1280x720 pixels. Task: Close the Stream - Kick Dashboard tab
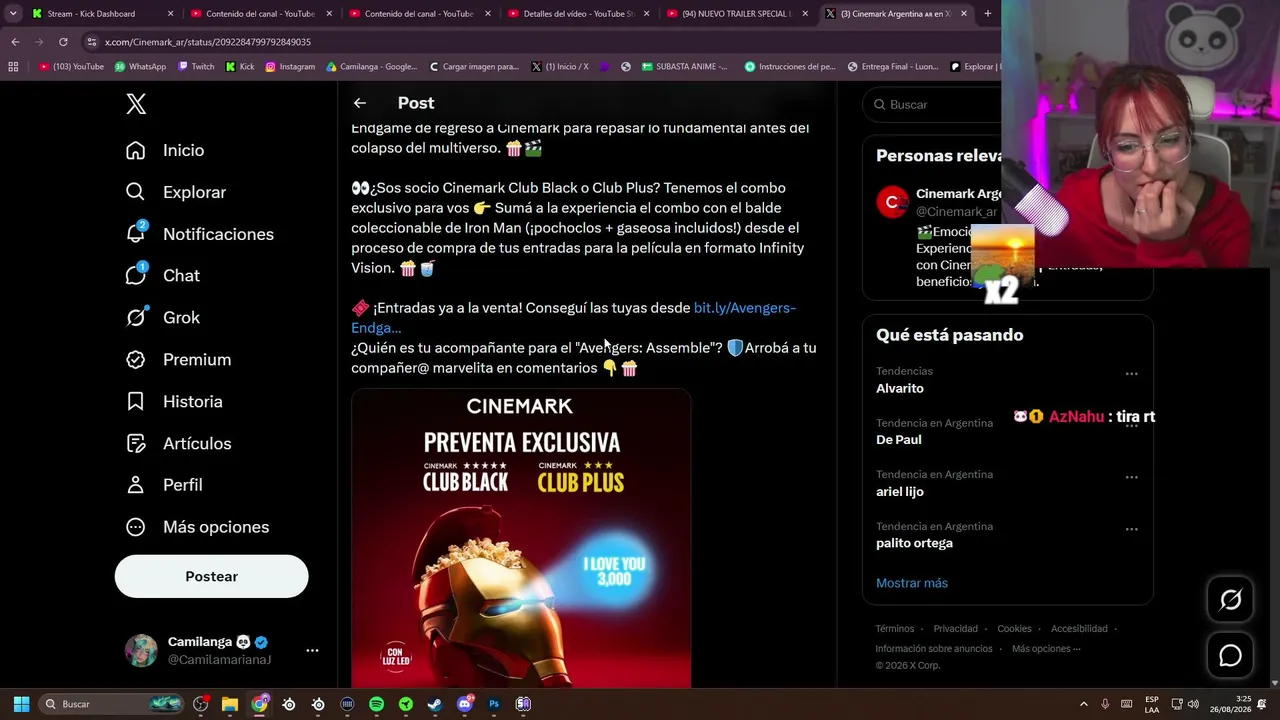pyautogui.click(x=170, y=14)
